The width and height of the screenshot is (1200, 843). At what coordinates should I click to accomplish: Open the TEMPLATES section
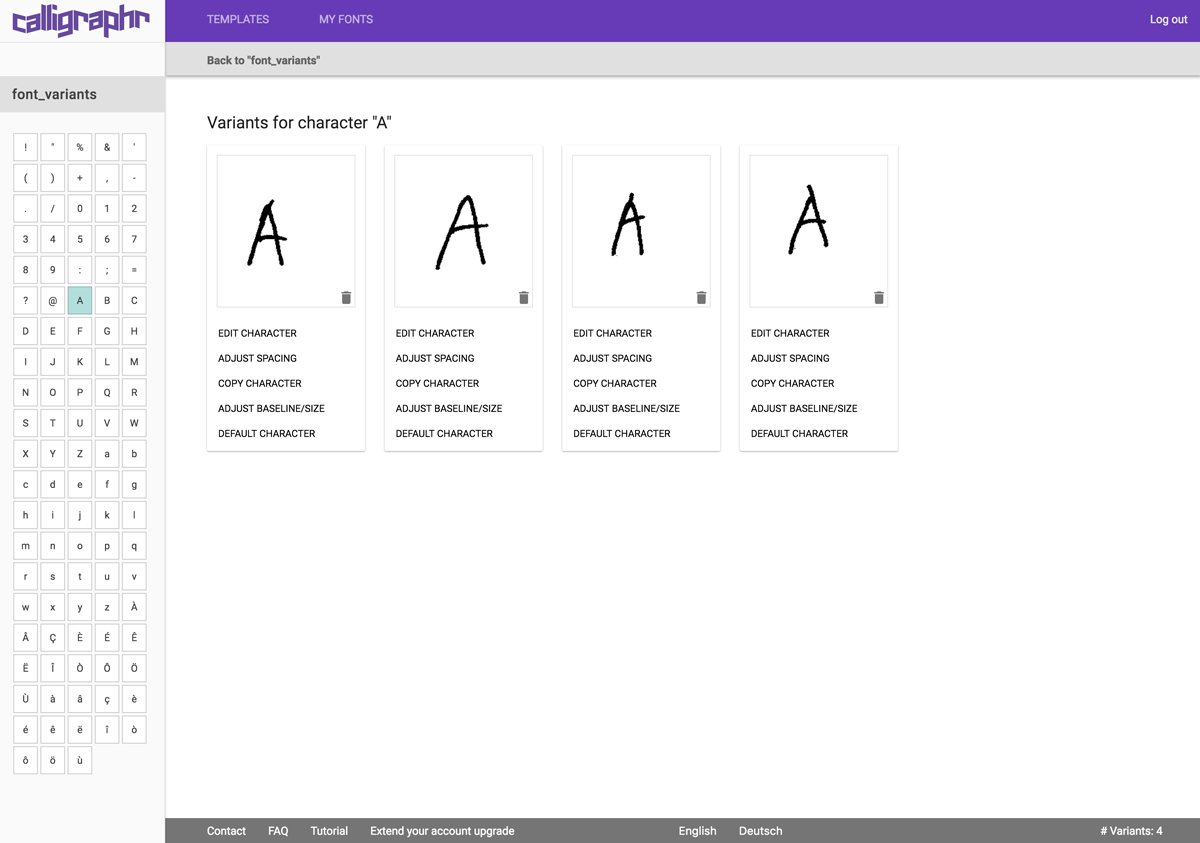pos(238,19)
